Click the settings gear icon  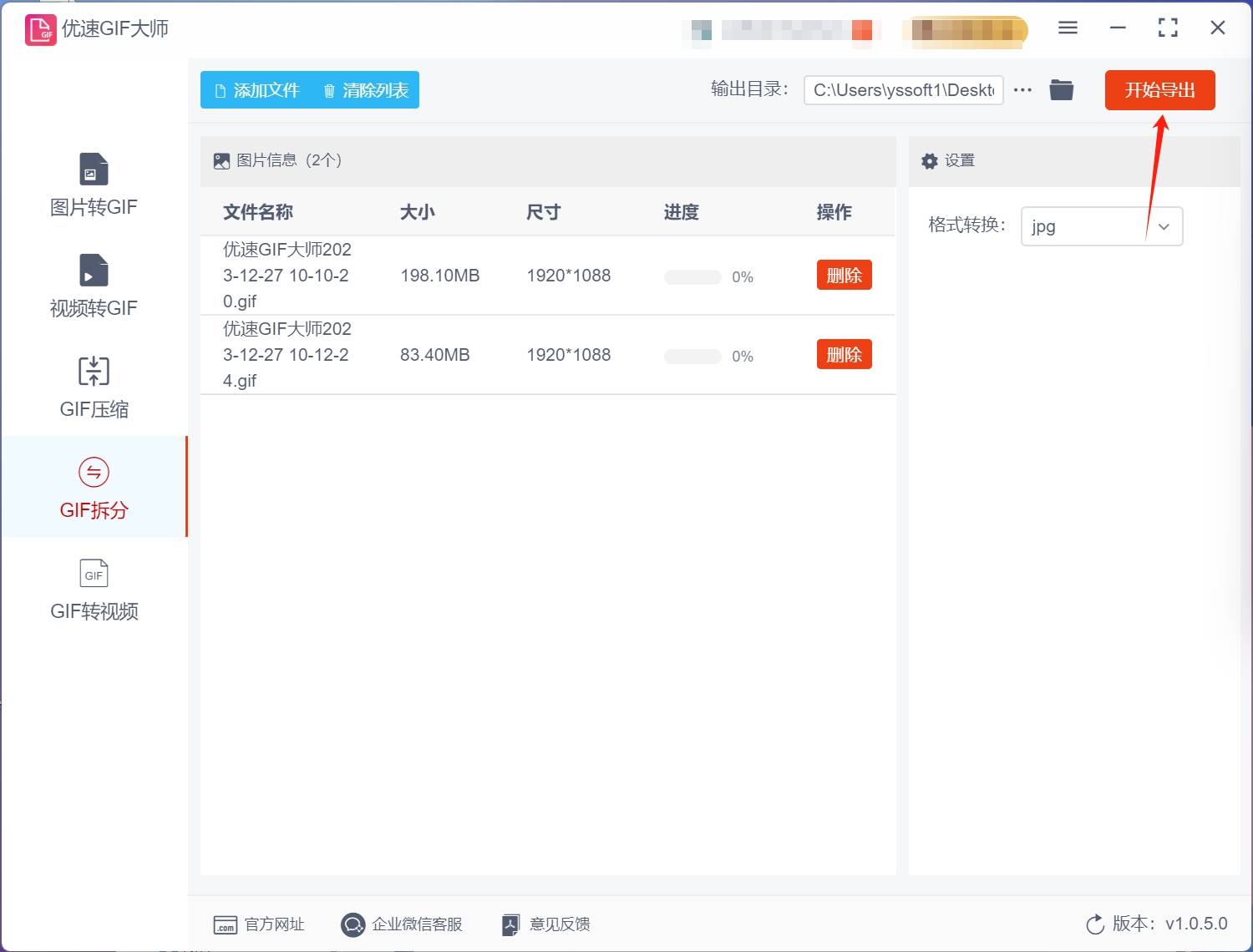pyautogui.click(x=930, y=161)
